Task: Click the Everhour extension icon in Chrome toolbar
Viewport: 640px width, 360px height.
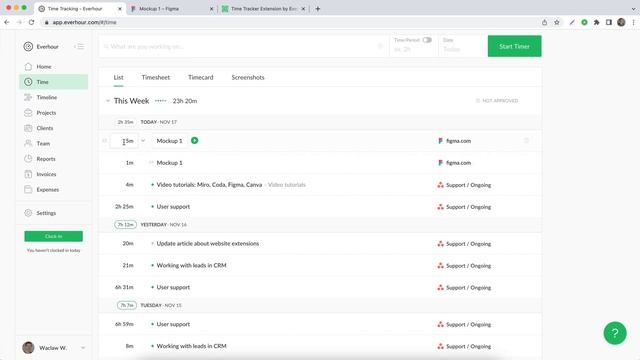Action: 584,22
